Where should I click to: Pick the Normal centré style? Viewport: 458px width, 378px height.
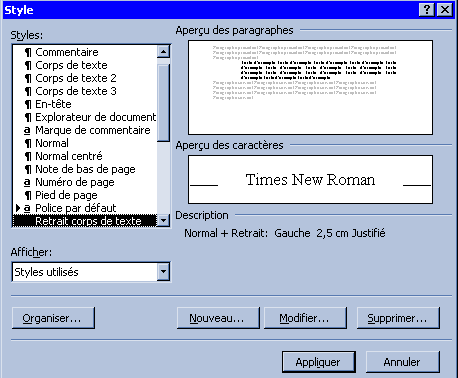coord(85,156)
